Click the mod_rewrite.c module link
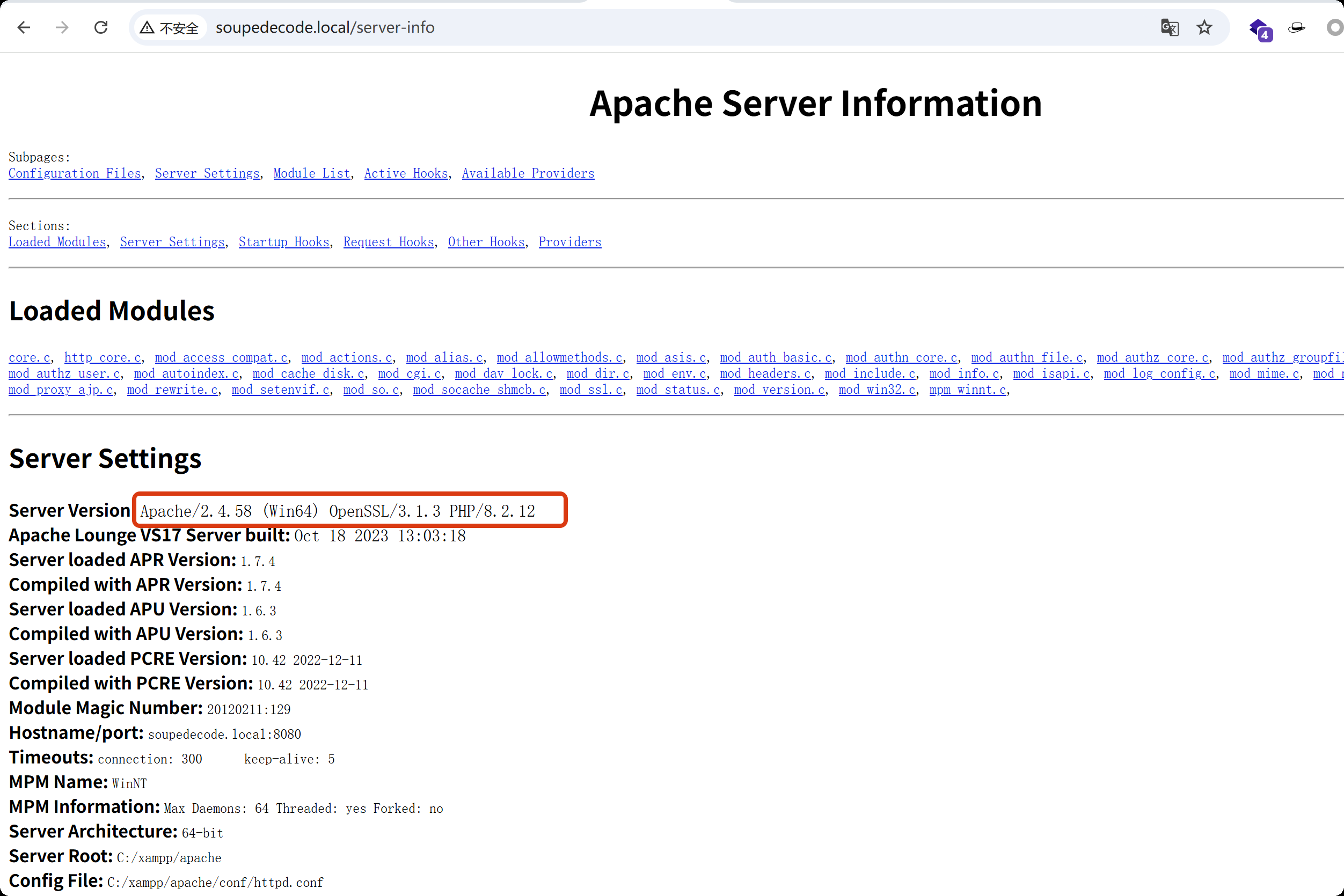Image resolution: width=1344 pixels, height=896 pixels. tap(172, 389)
